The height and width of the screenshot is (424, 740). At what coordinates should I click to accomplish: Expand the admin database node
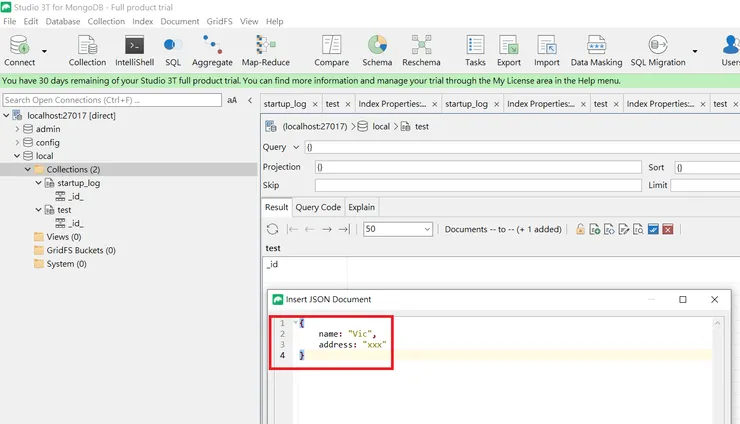(x=17, y=129)
